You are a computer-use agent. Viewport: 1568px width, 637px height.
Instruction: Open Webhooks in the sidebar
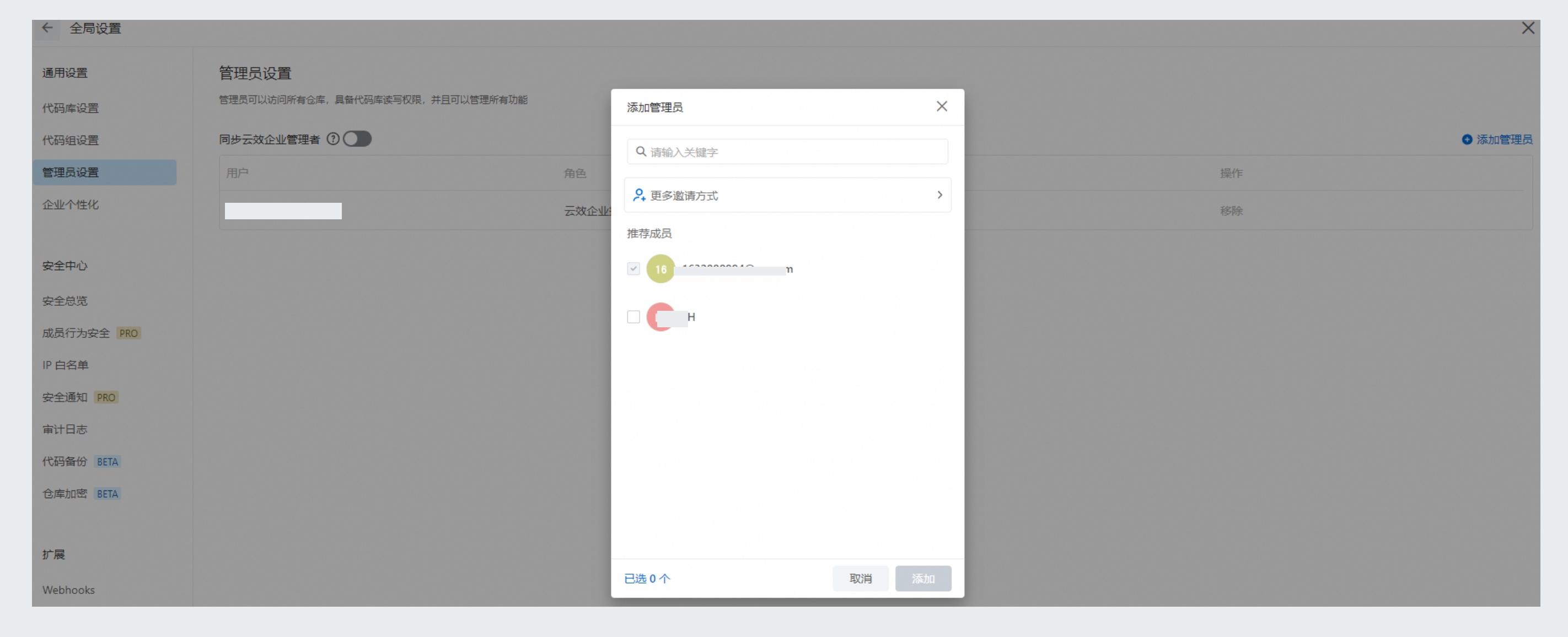click(x=69, y=590)
